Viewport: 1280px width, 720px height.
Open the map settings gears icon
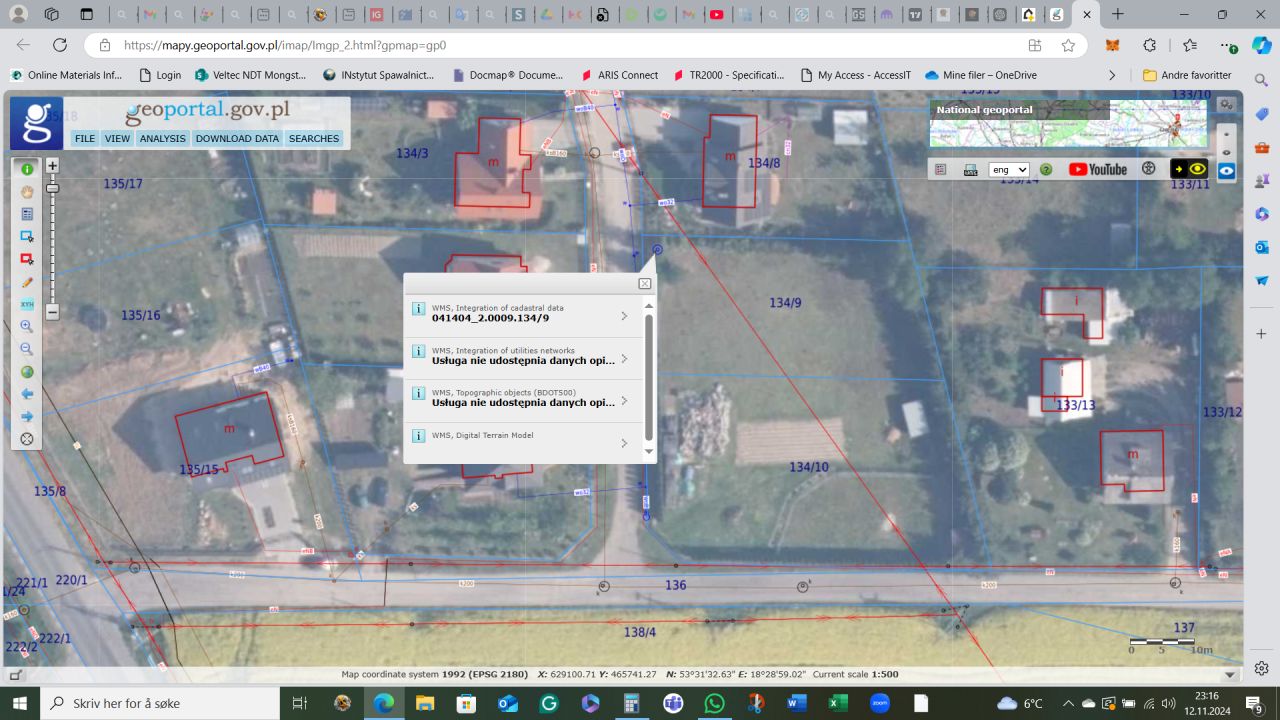pos(1226,105)
